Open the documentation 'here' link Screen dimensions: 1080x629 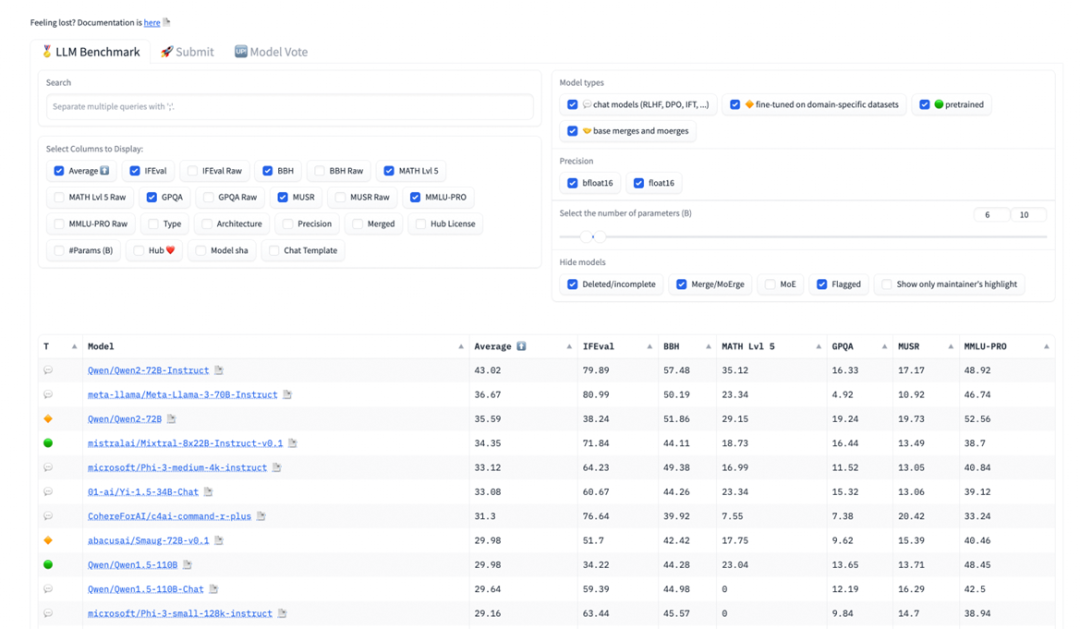(152, 23)
